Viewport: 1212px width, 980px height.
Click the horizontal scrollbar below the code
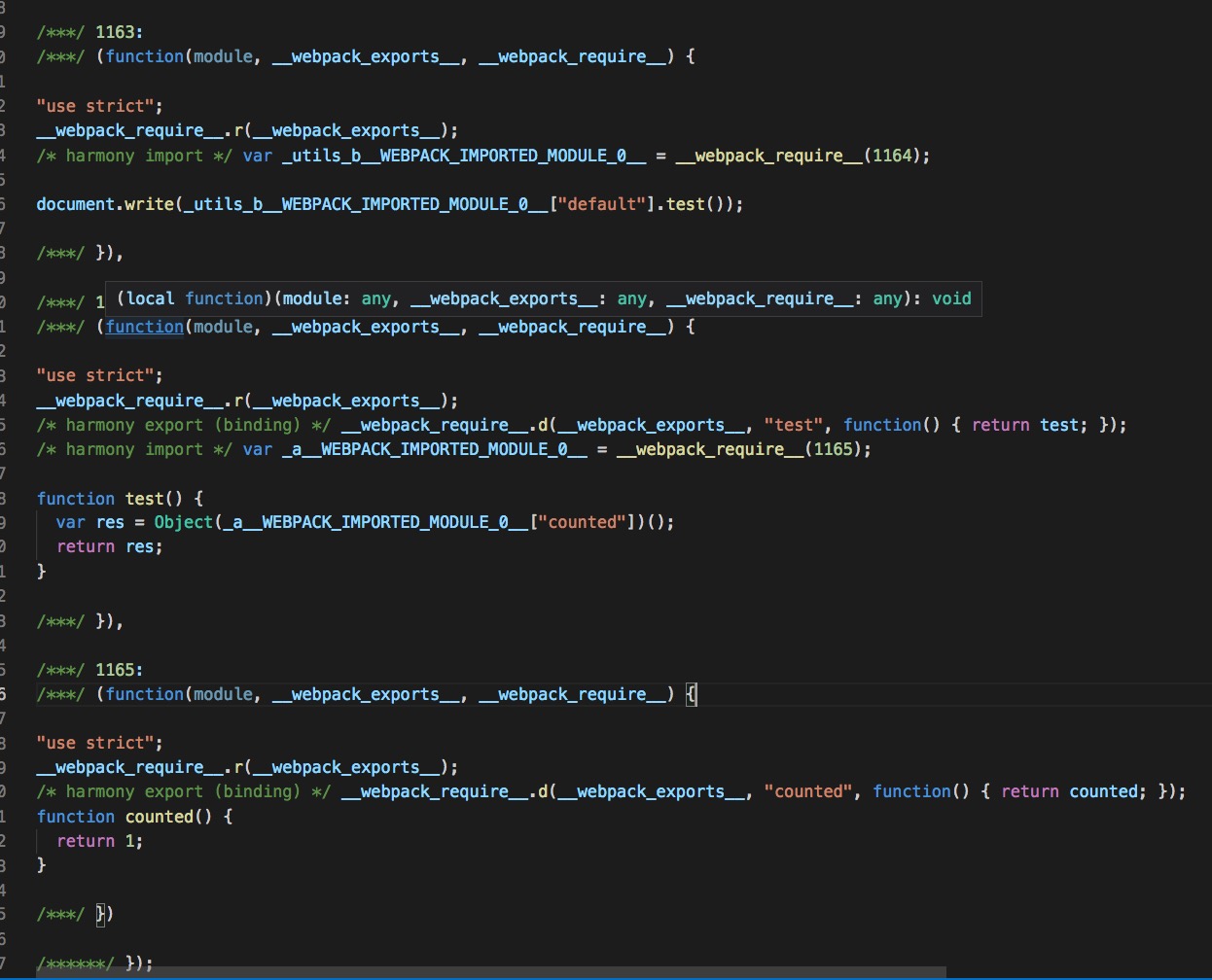pyautogui.click(x=486, y=972)
